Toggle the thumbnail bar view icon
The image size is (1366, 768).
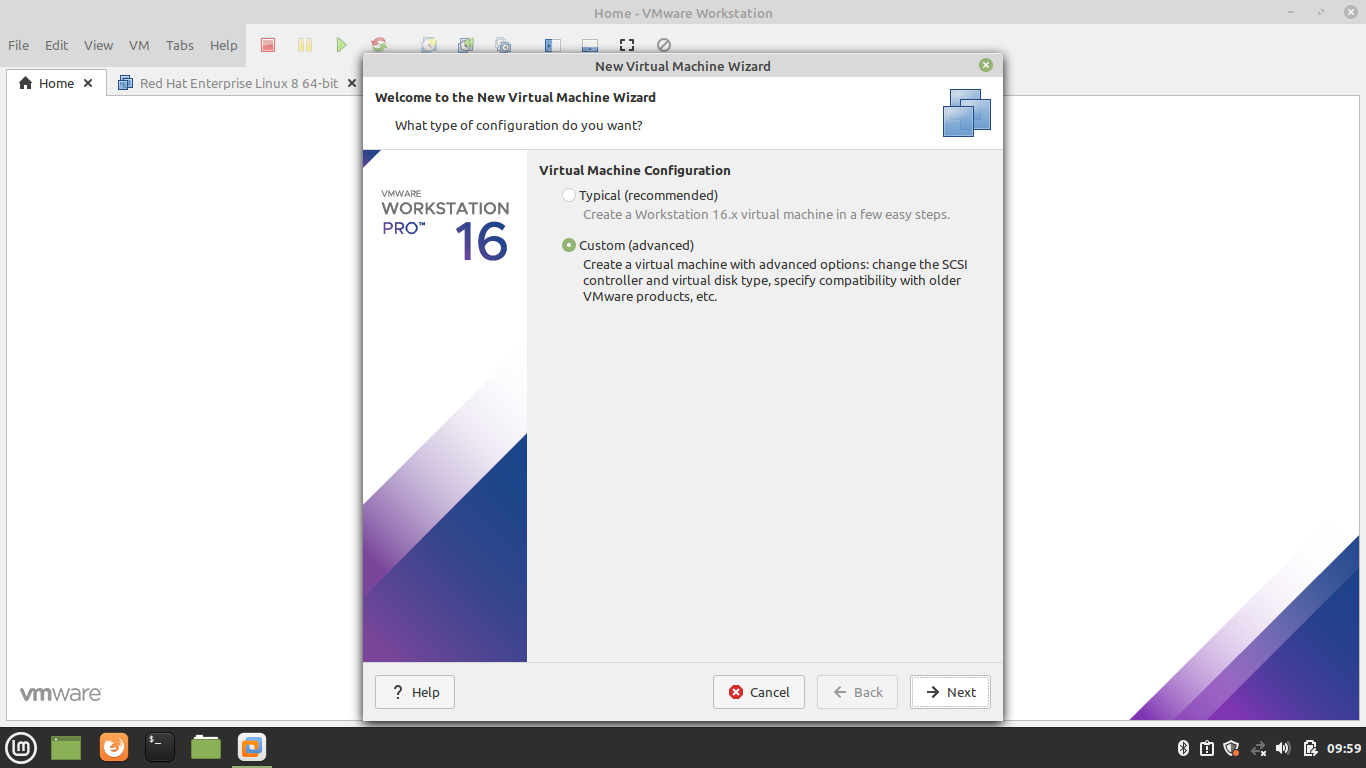point(589,45)
